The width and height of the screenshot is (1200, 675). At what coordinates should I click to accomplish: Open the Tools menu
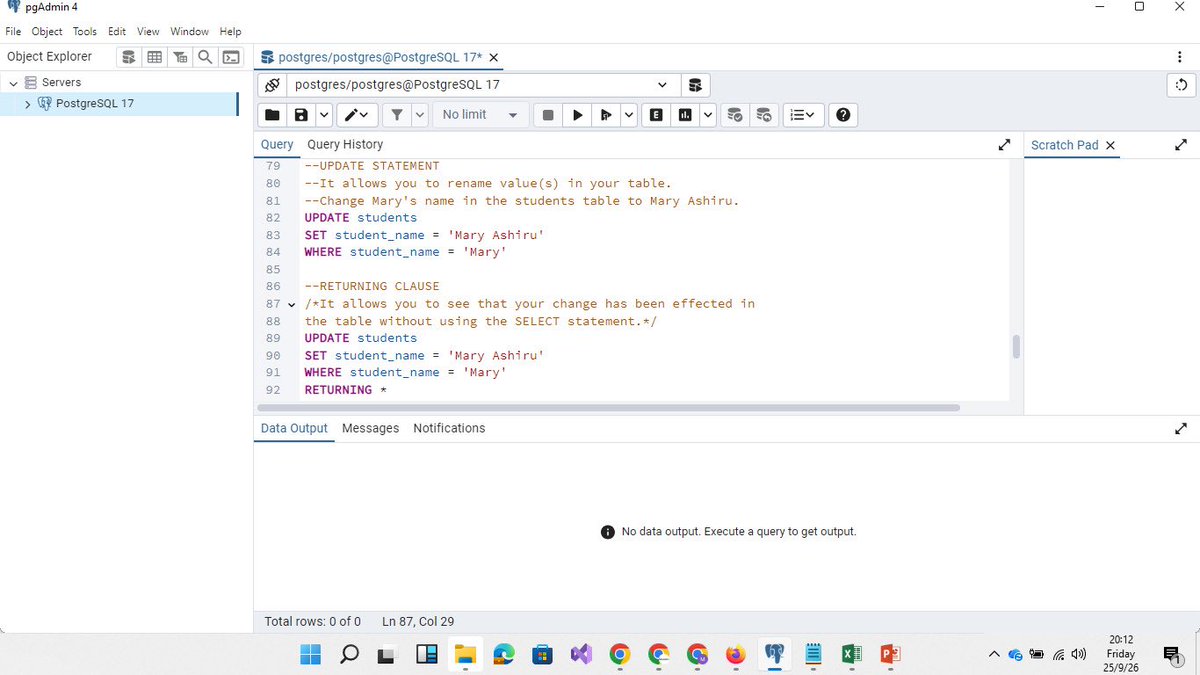coord(85,32)
